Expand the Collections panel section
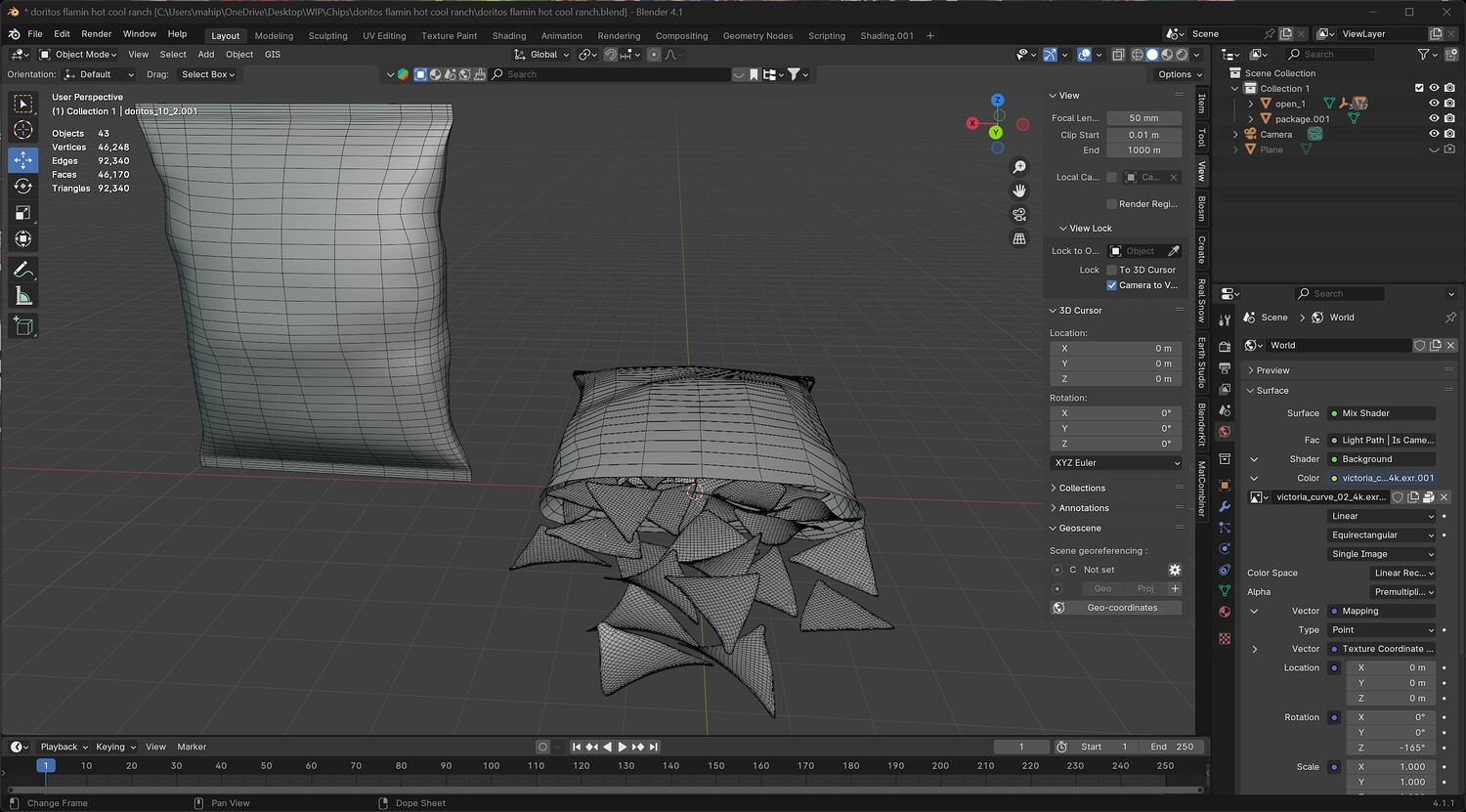 click(1082, 488)
